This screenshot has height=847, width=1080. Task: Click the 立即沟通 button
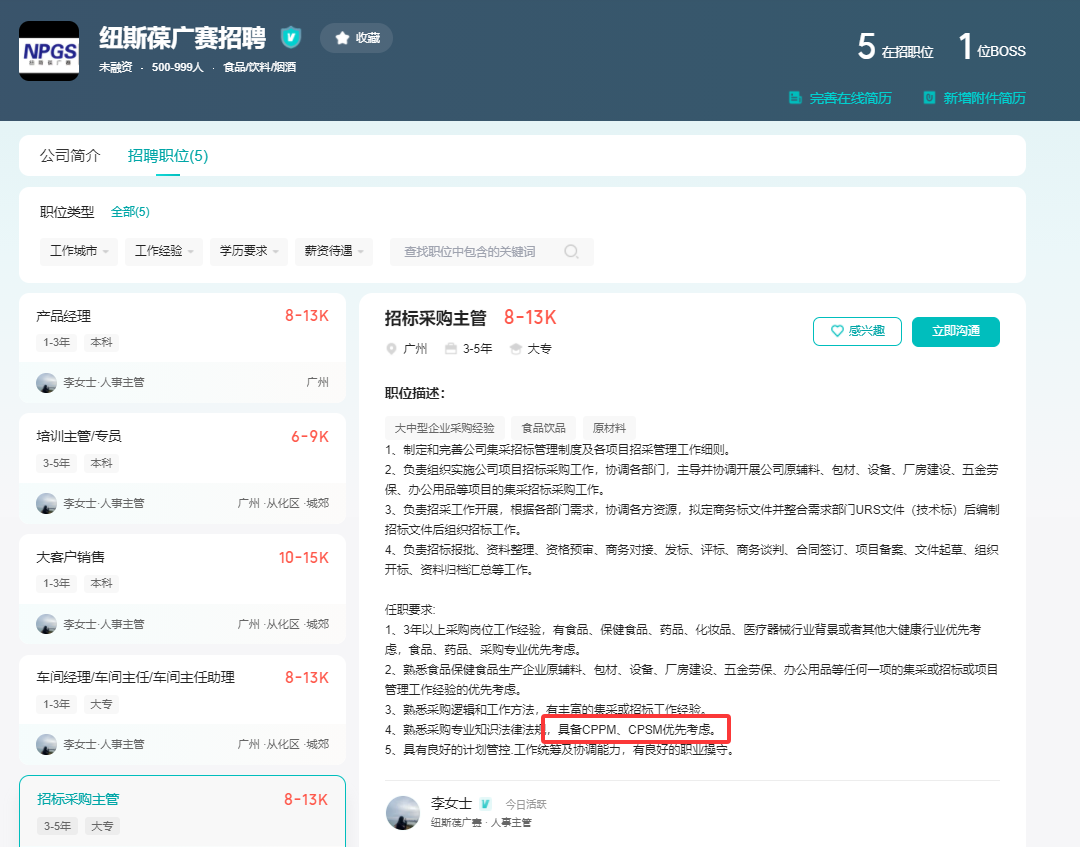coord(955,331)
